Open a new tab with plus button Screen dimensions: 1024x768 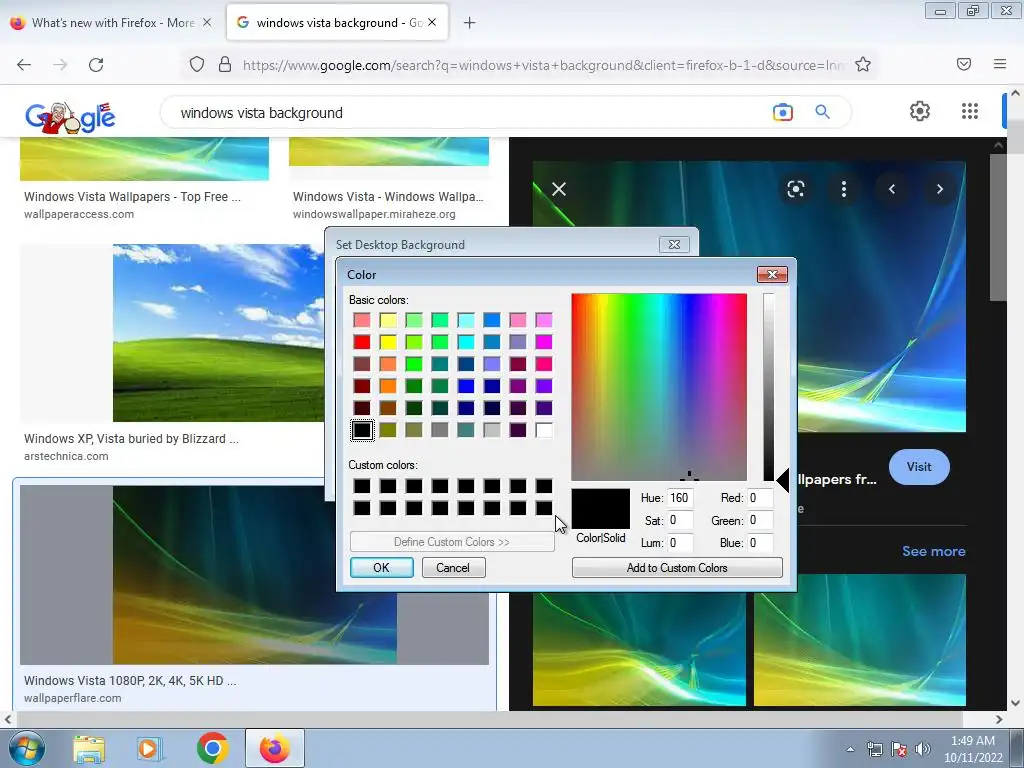coord(469,23)
